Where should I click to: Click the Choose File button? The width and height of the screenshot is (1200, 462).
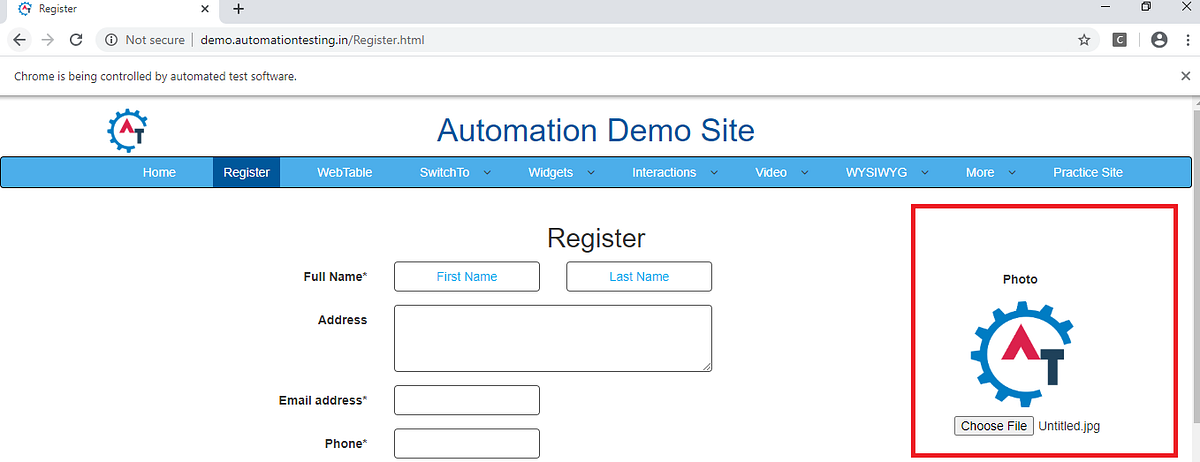(994, 426)
